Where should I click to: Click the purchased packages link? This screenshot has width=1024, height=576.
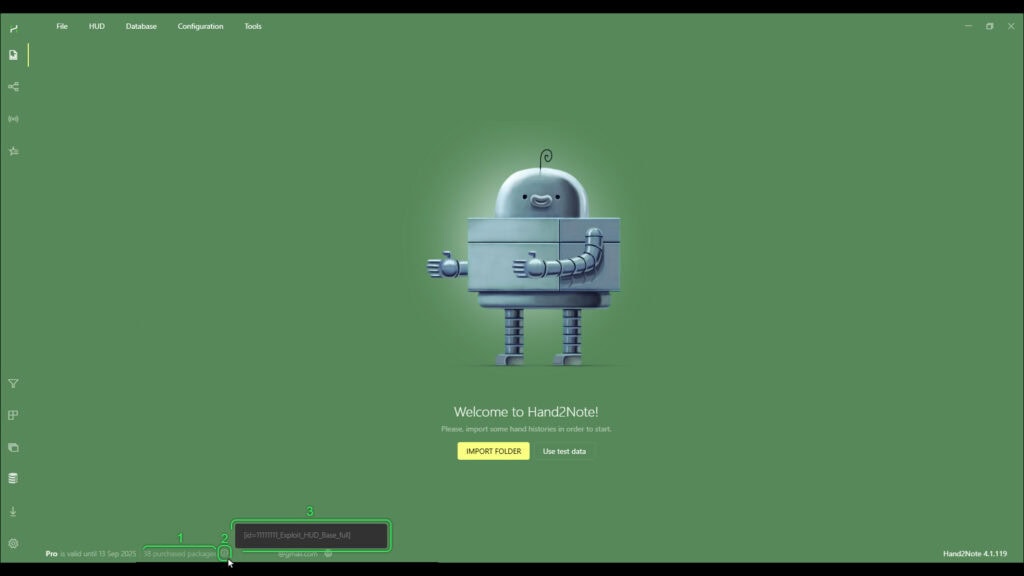click(179, 554)
